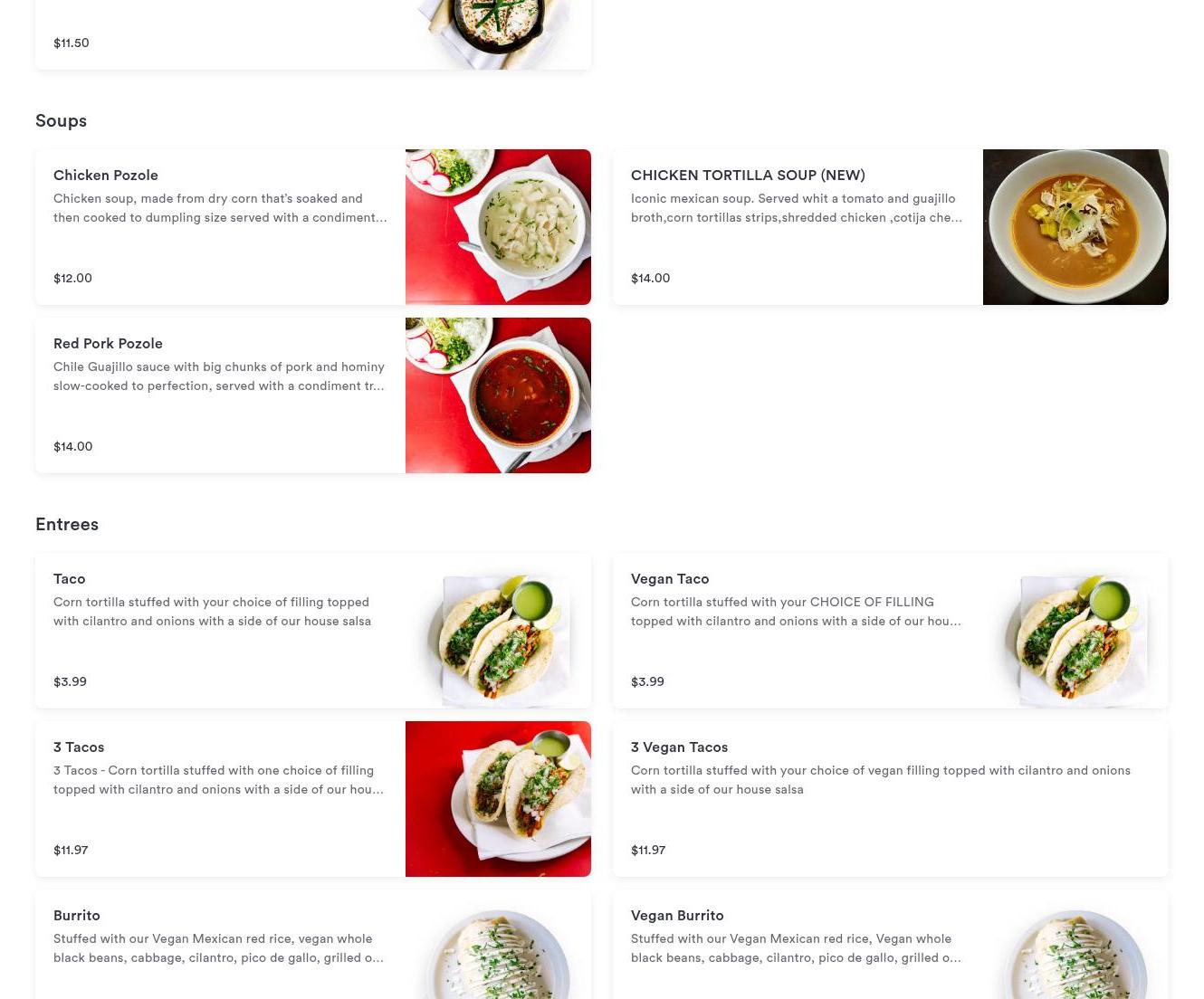This screenshot has width=1204, height=999.
Task: Click the Vegan Burrito title
Action: click(677, 915)
